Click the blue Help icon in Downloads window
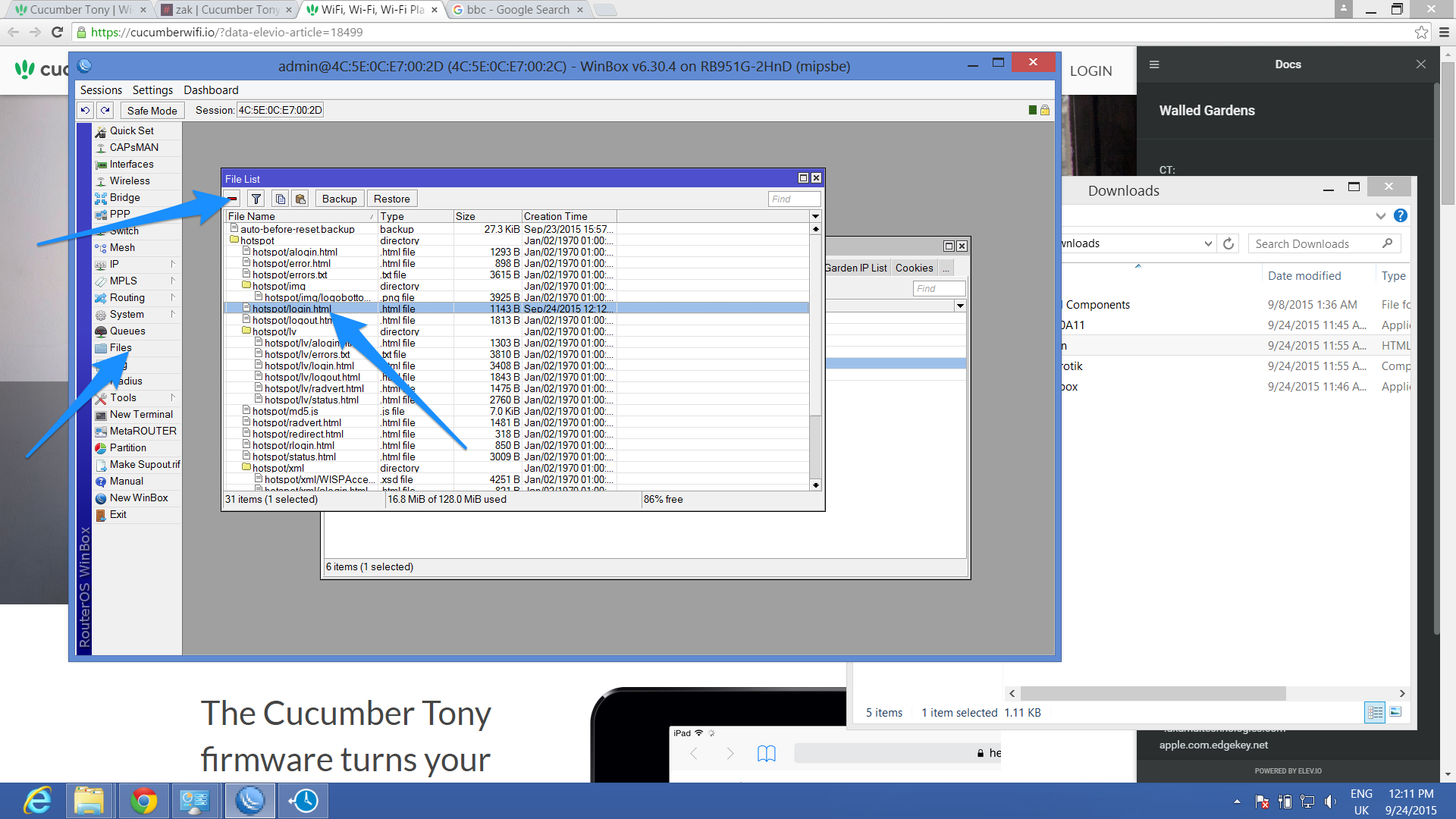Image resolution: width=1456 pixels, height=819 pixels. (1401, 215)
